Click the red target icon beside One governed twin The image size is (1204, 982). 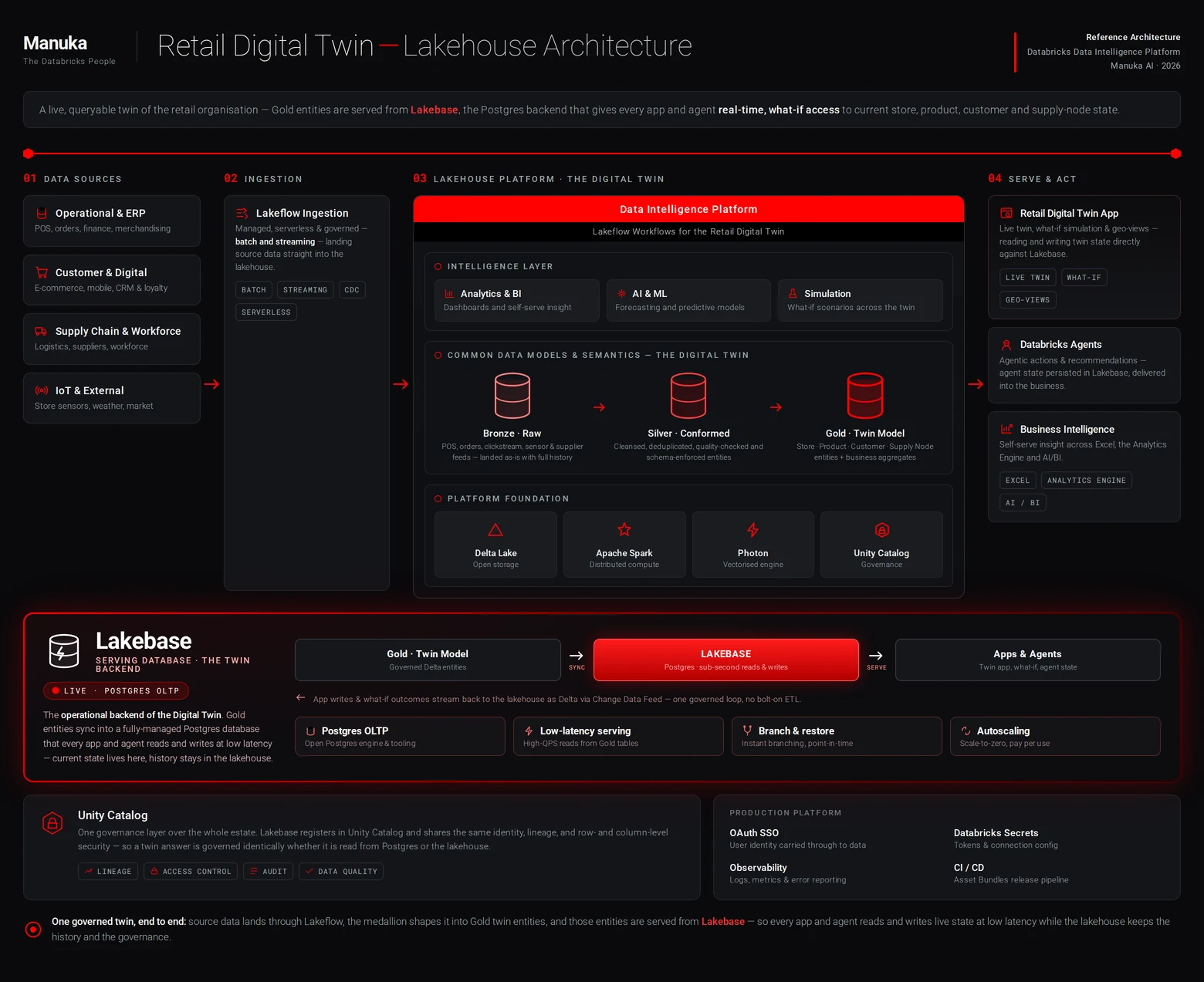tap(33, 930)
